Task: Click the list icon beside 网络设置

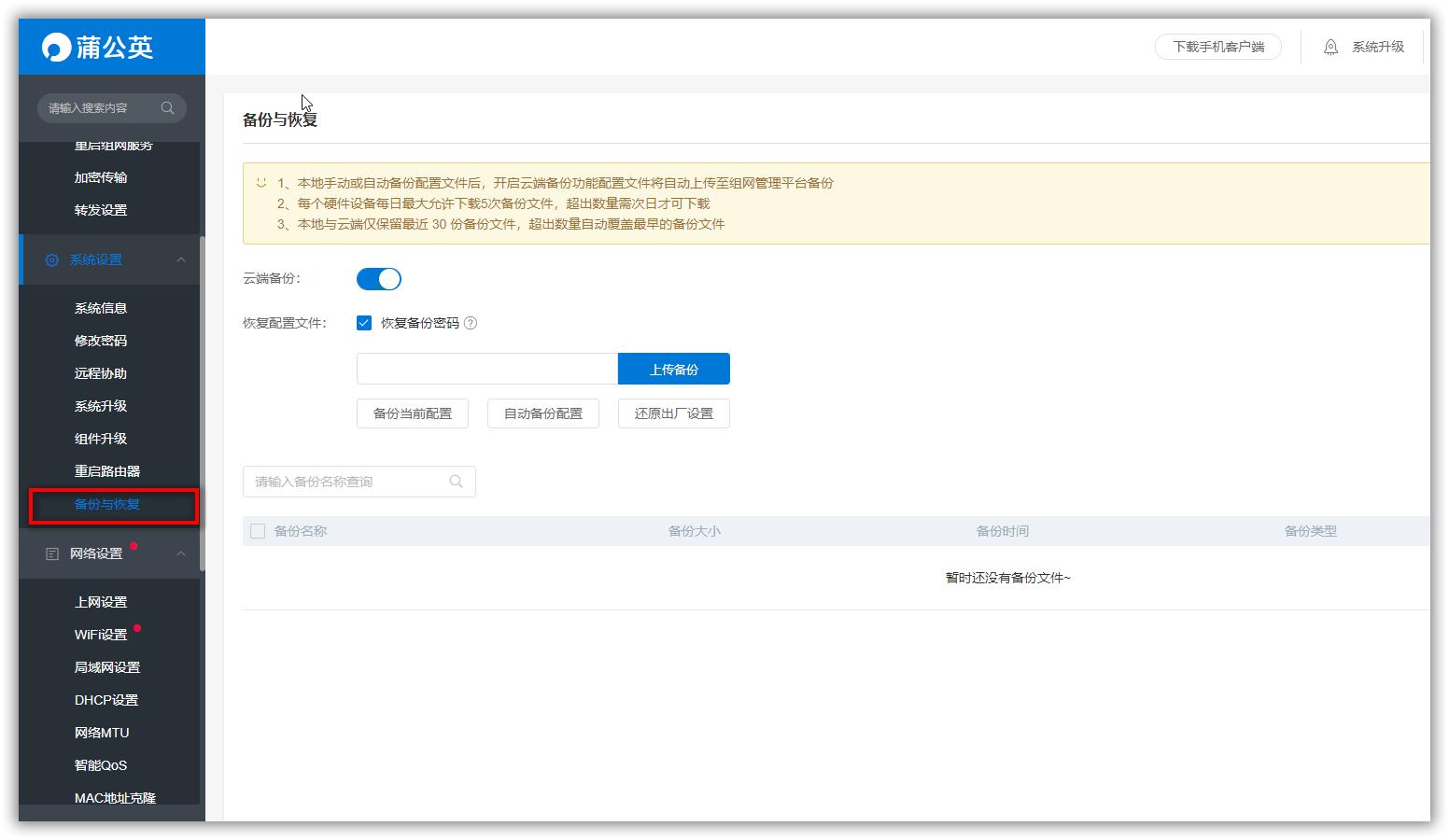Action: 52,553
